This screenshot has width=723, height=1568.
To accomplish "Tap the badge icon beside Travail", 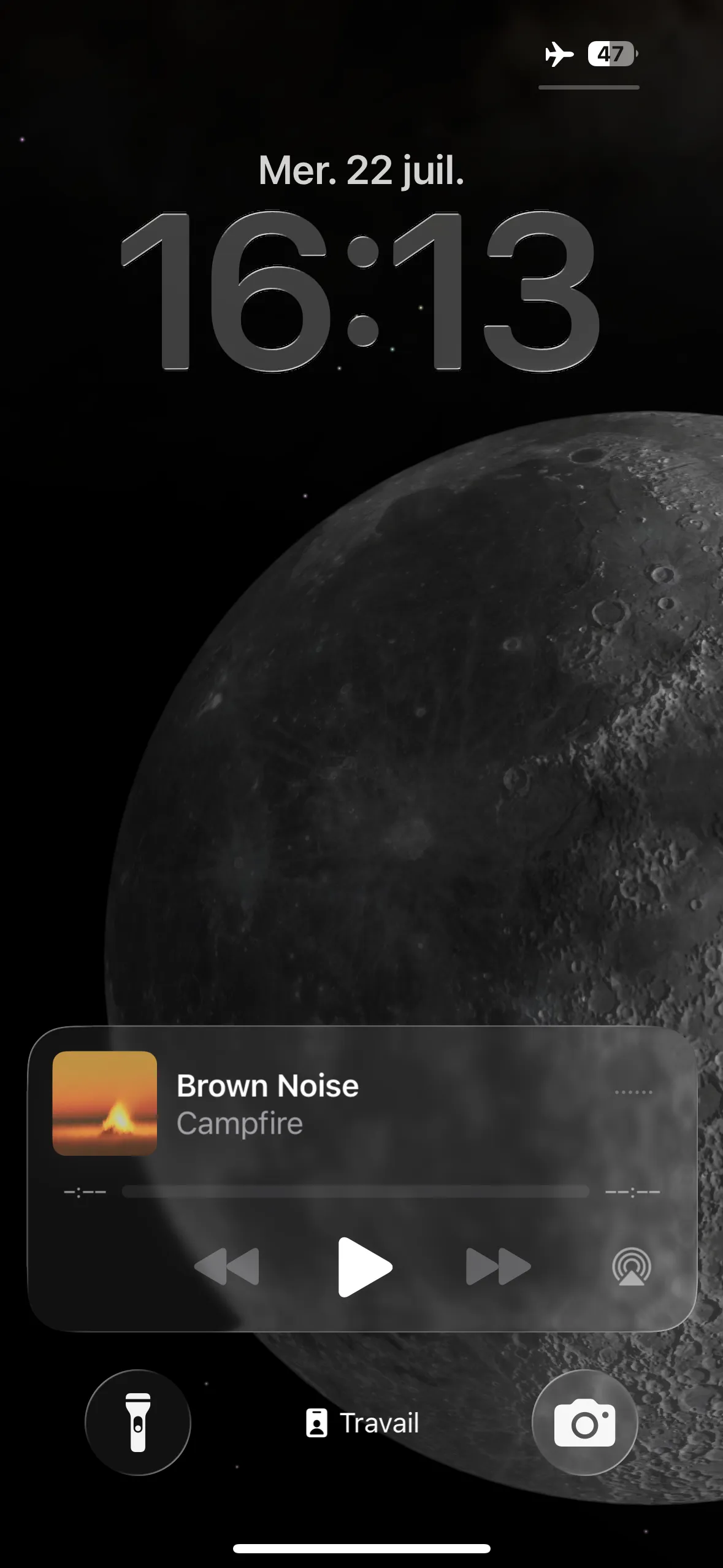I will tap(316, 1423).
